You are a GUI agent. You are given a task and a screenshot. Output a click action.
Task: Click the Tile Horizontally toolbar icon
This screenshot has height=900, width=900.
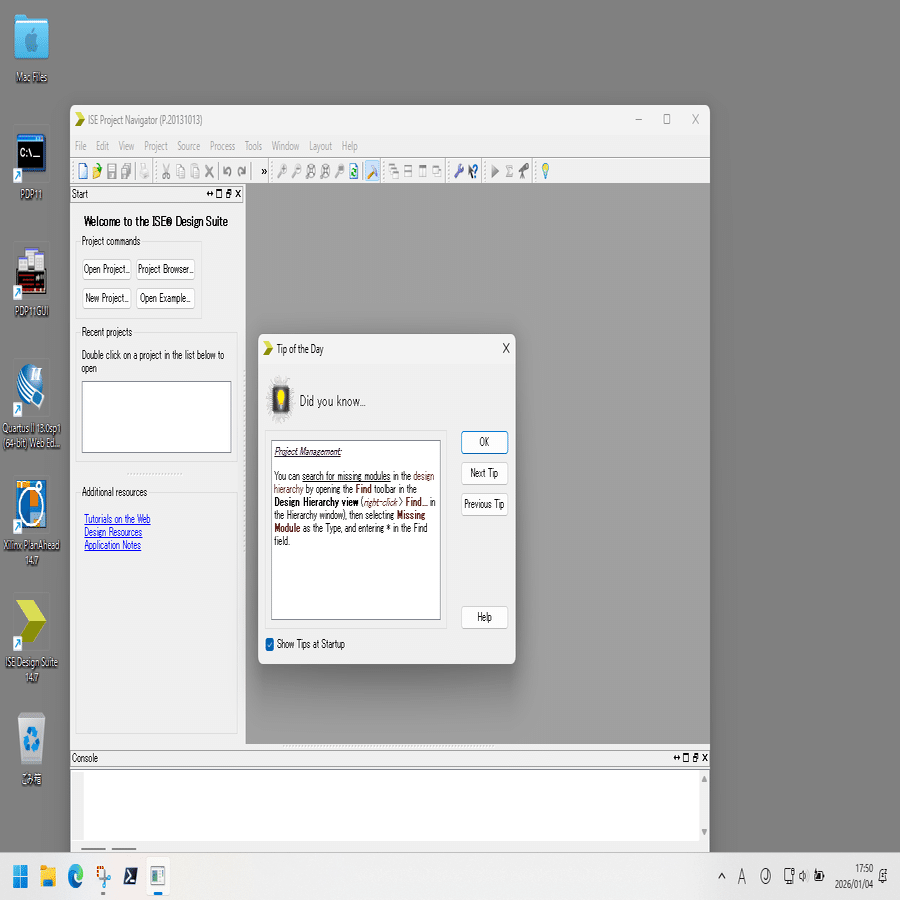[408, 171]
